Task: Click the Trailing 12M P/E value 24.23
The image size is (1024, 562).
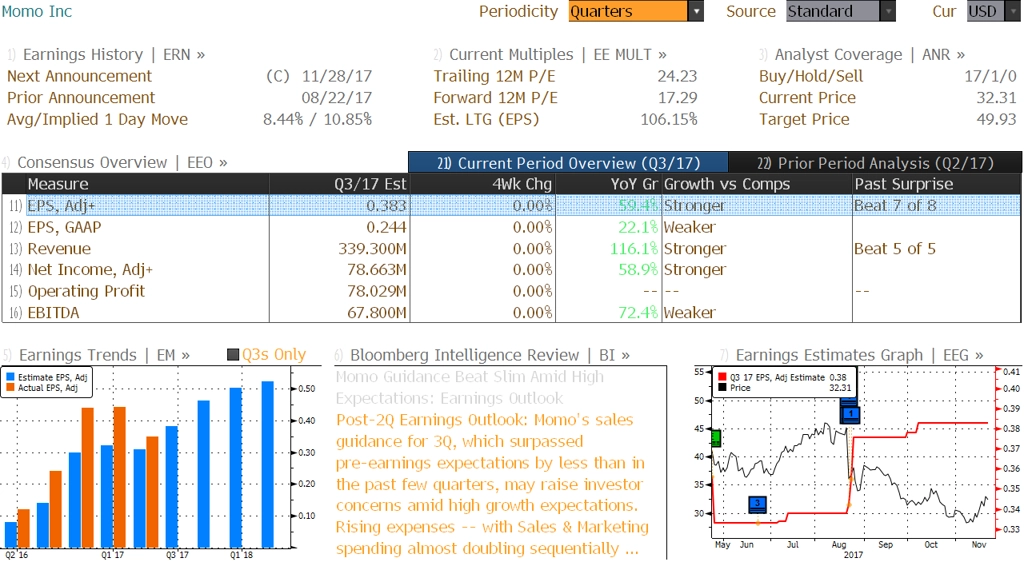Action: [677, 76]
